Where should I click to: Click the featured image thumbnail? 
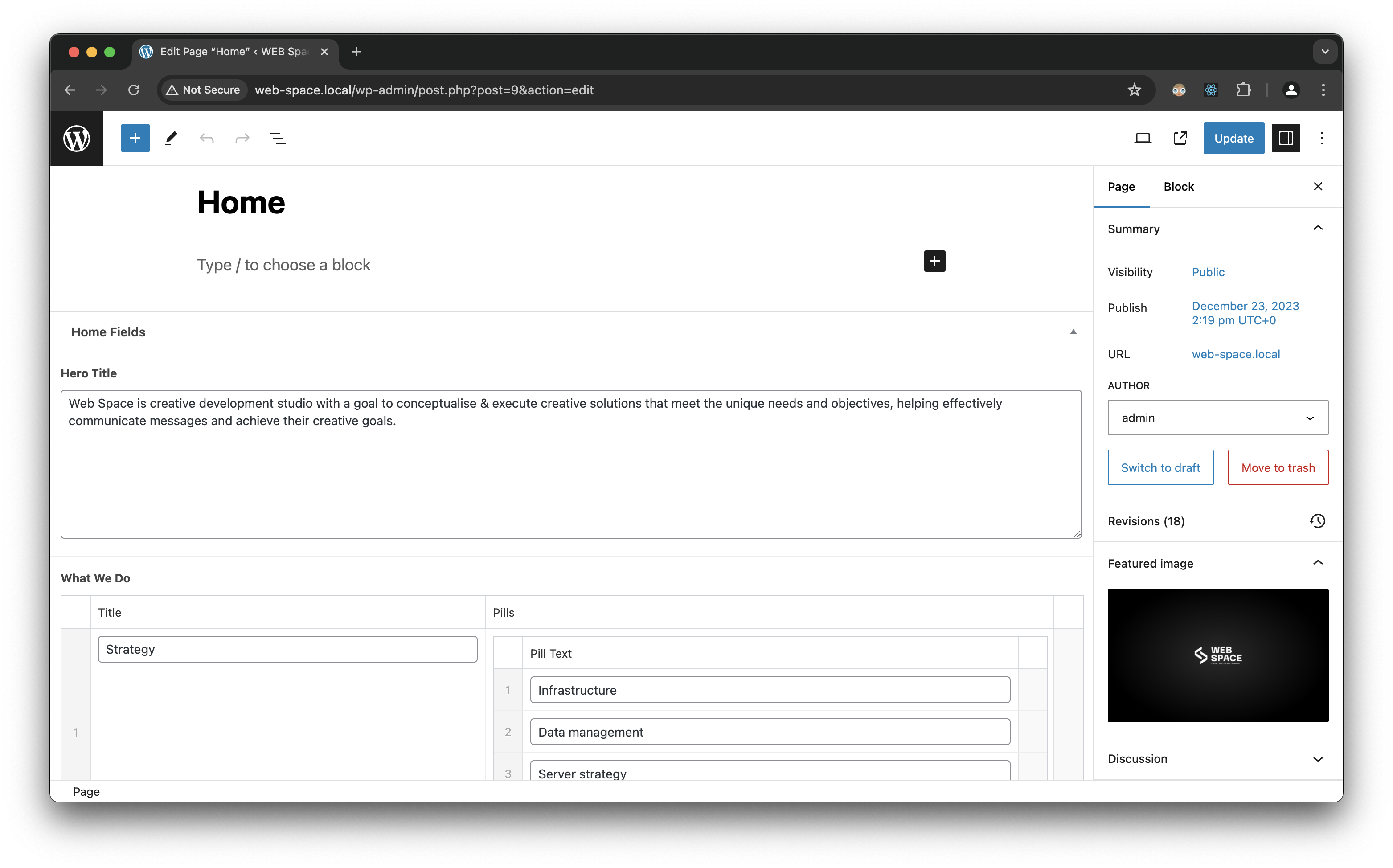tap(1218, 655)
